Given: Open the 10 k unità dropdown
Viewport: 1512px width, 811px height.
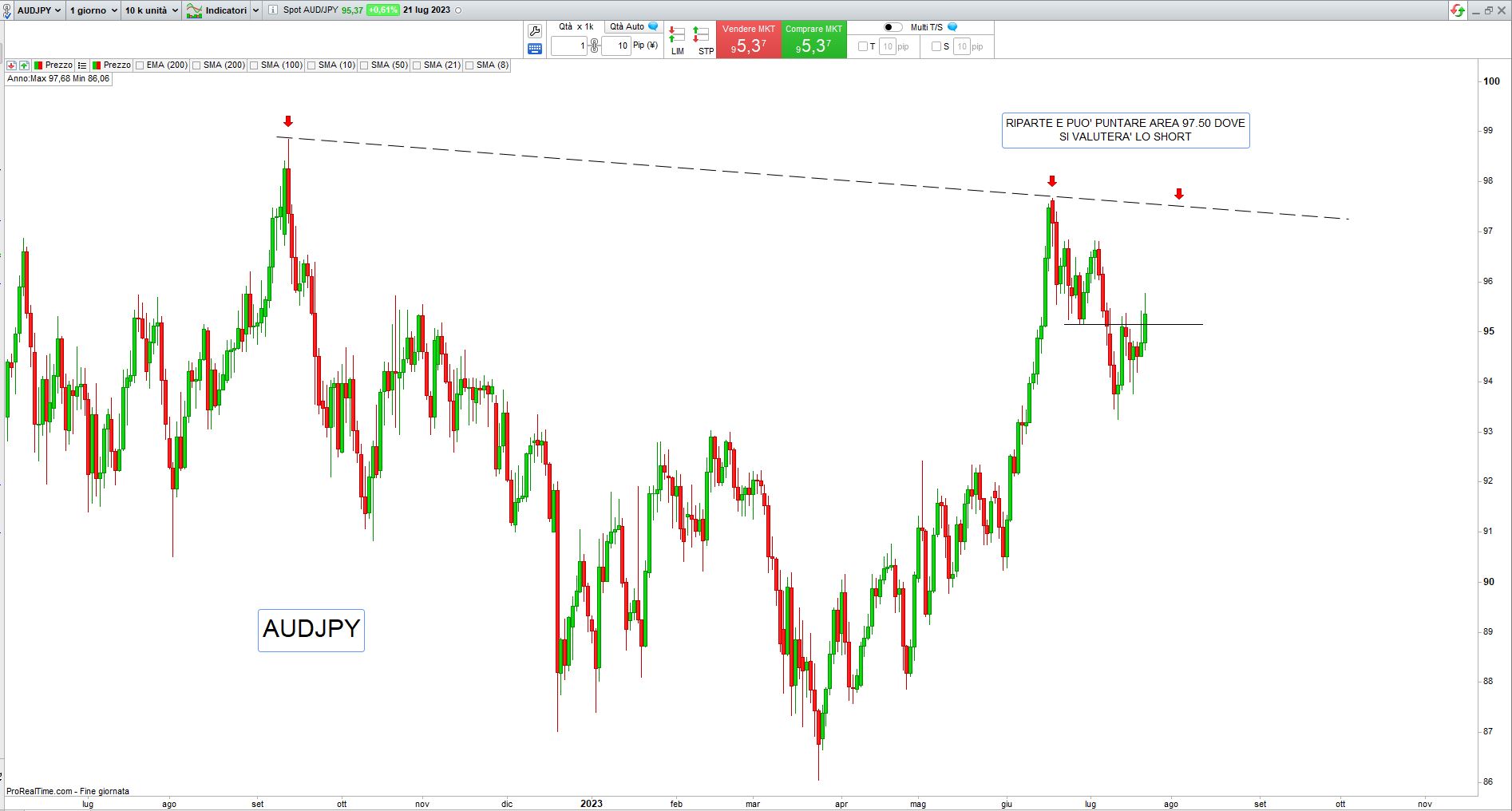Looking at the screenshot, I should point(151,10).
